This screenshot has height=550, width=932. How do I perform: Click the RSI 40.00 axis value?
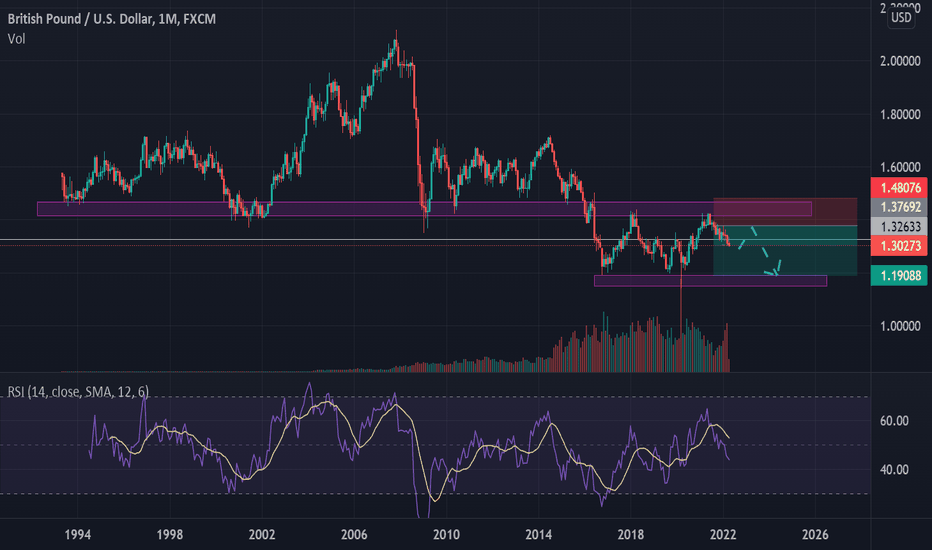[894, 470]
